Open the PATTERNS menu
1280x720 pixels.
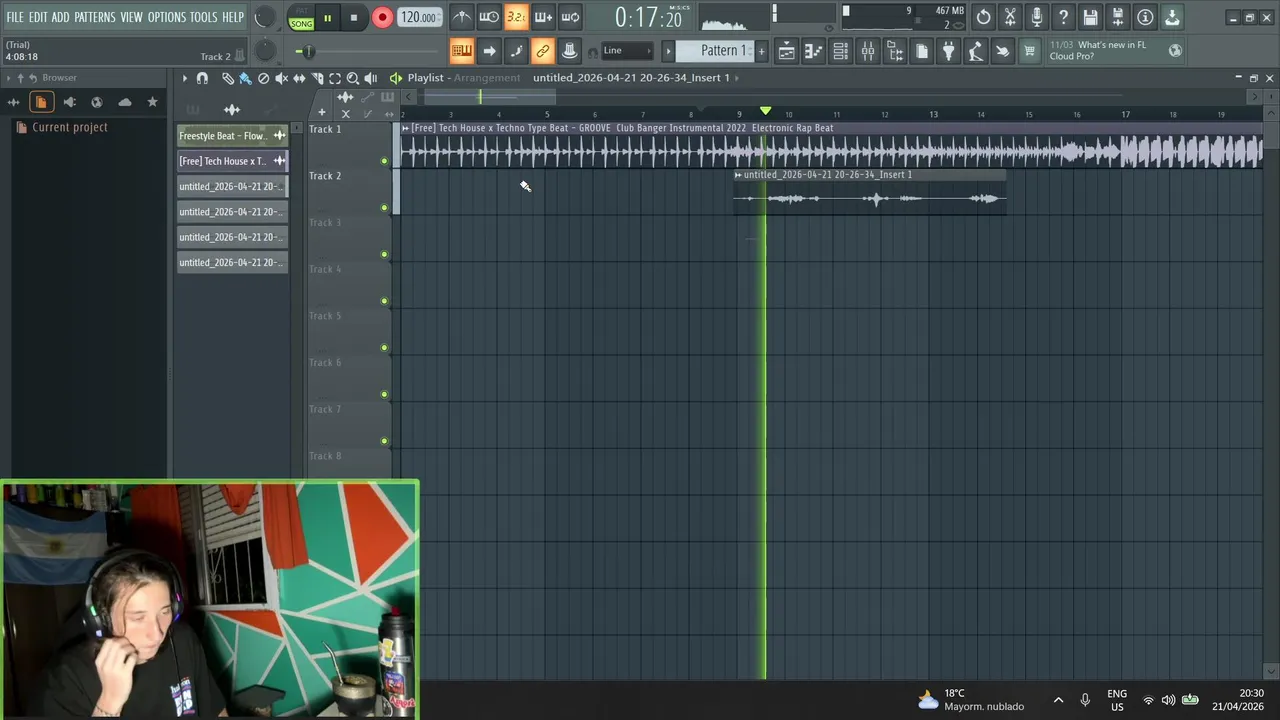tap(95, 17)
